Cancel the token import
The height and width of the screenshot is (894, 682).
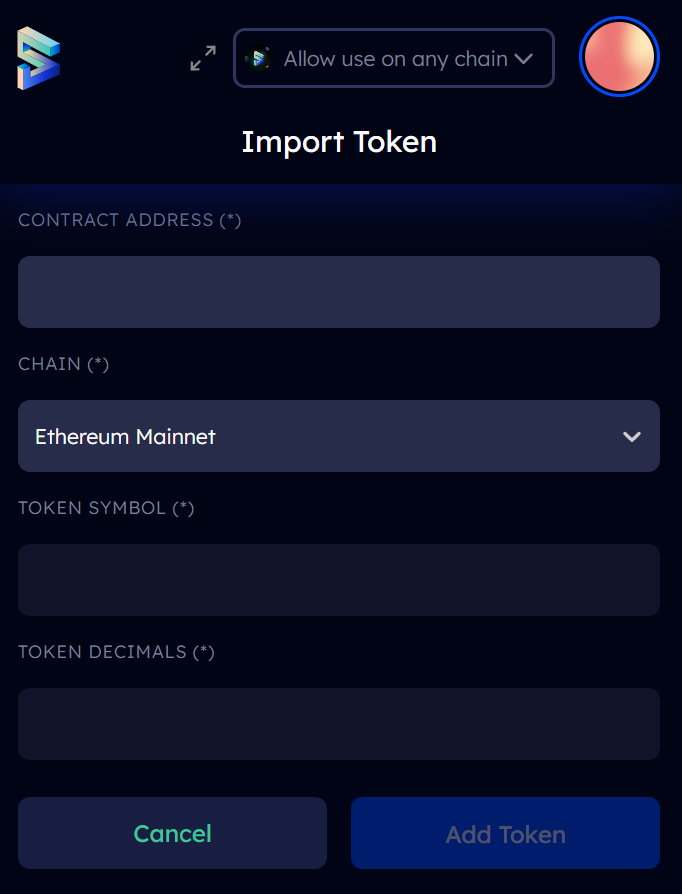(172, 833)
